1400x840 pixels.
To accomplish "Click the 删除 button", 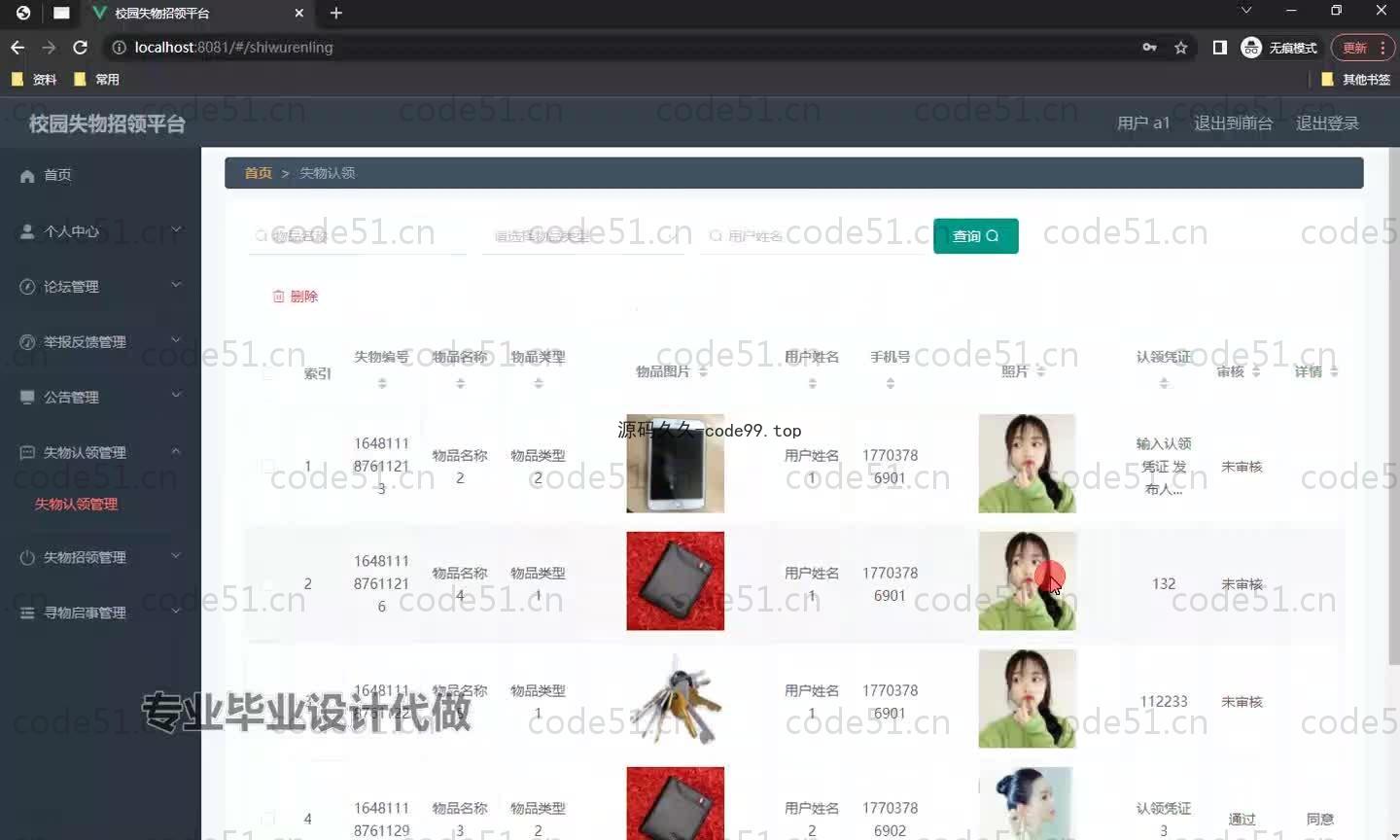I will pos(295,297).
